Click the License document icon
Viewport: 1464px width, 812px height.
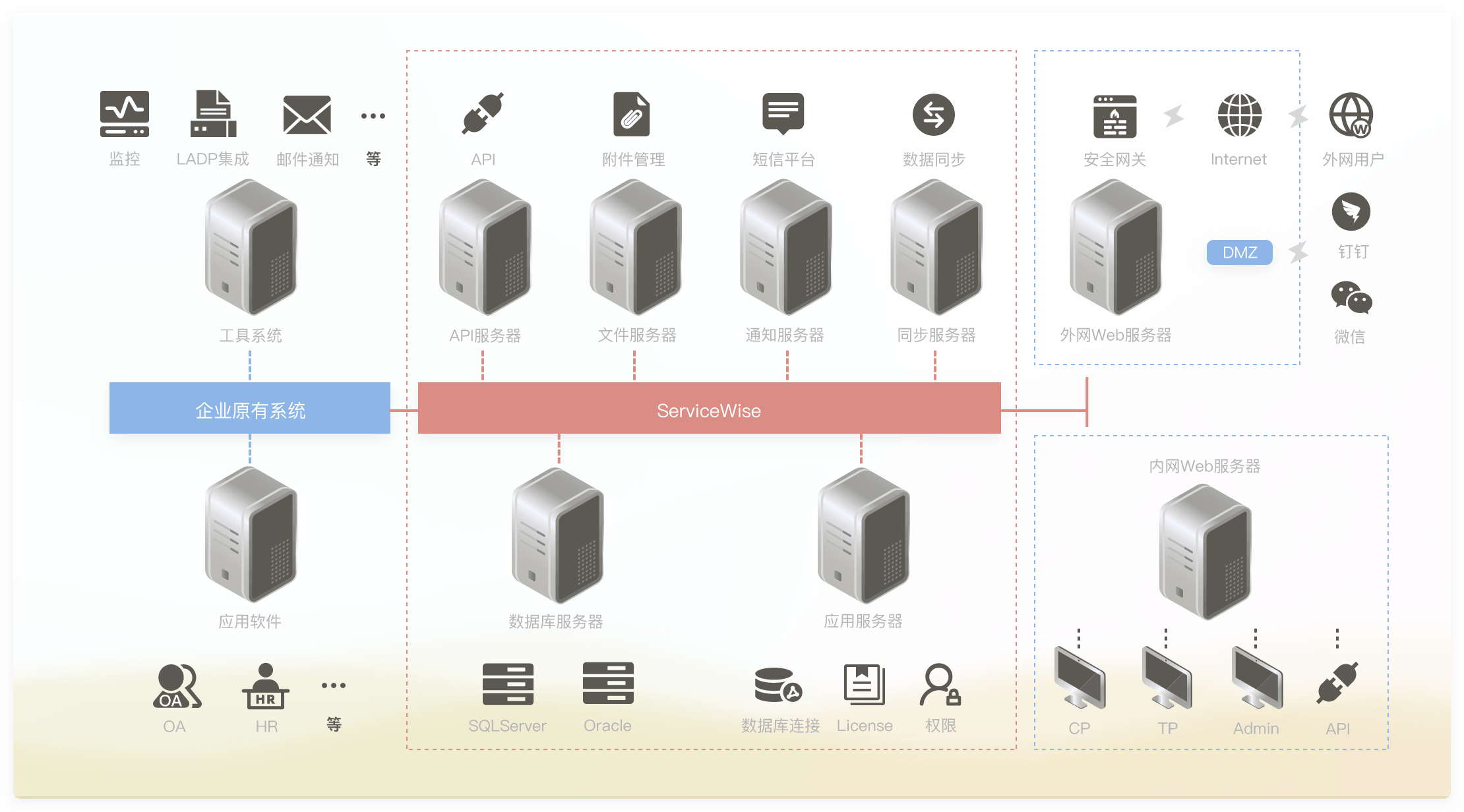[865, 684]
